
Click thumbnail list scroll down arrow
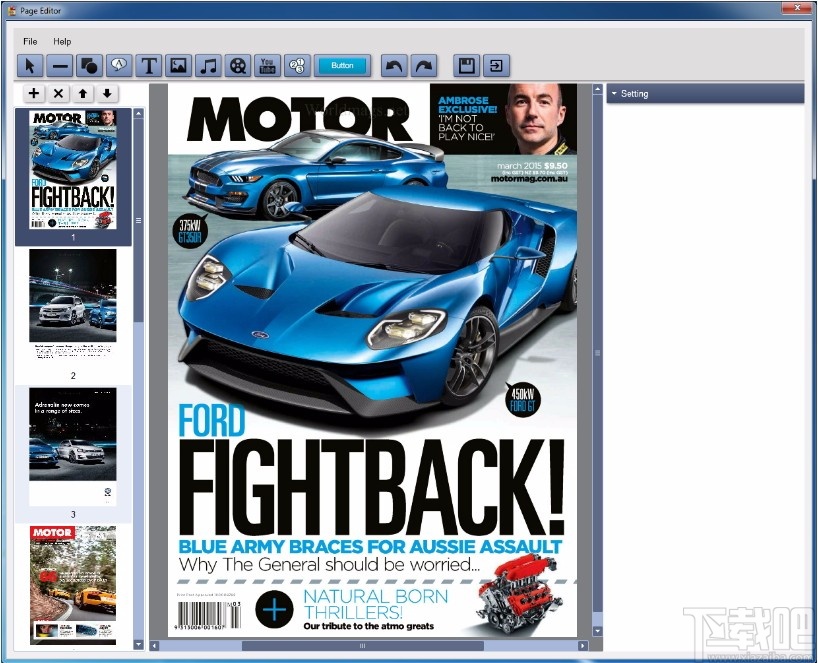[x=138, y=644]
